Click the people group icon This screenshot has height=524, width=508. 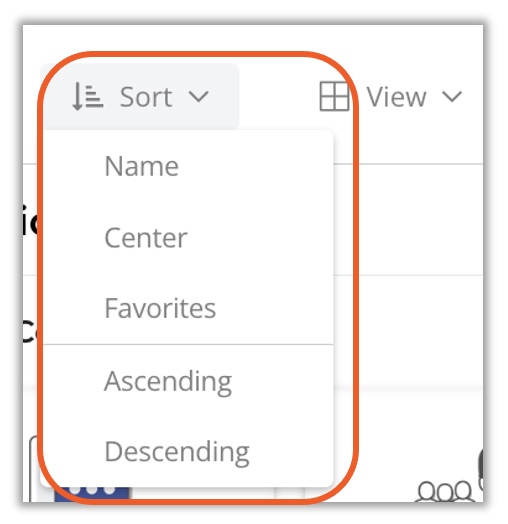coord(445,491)
